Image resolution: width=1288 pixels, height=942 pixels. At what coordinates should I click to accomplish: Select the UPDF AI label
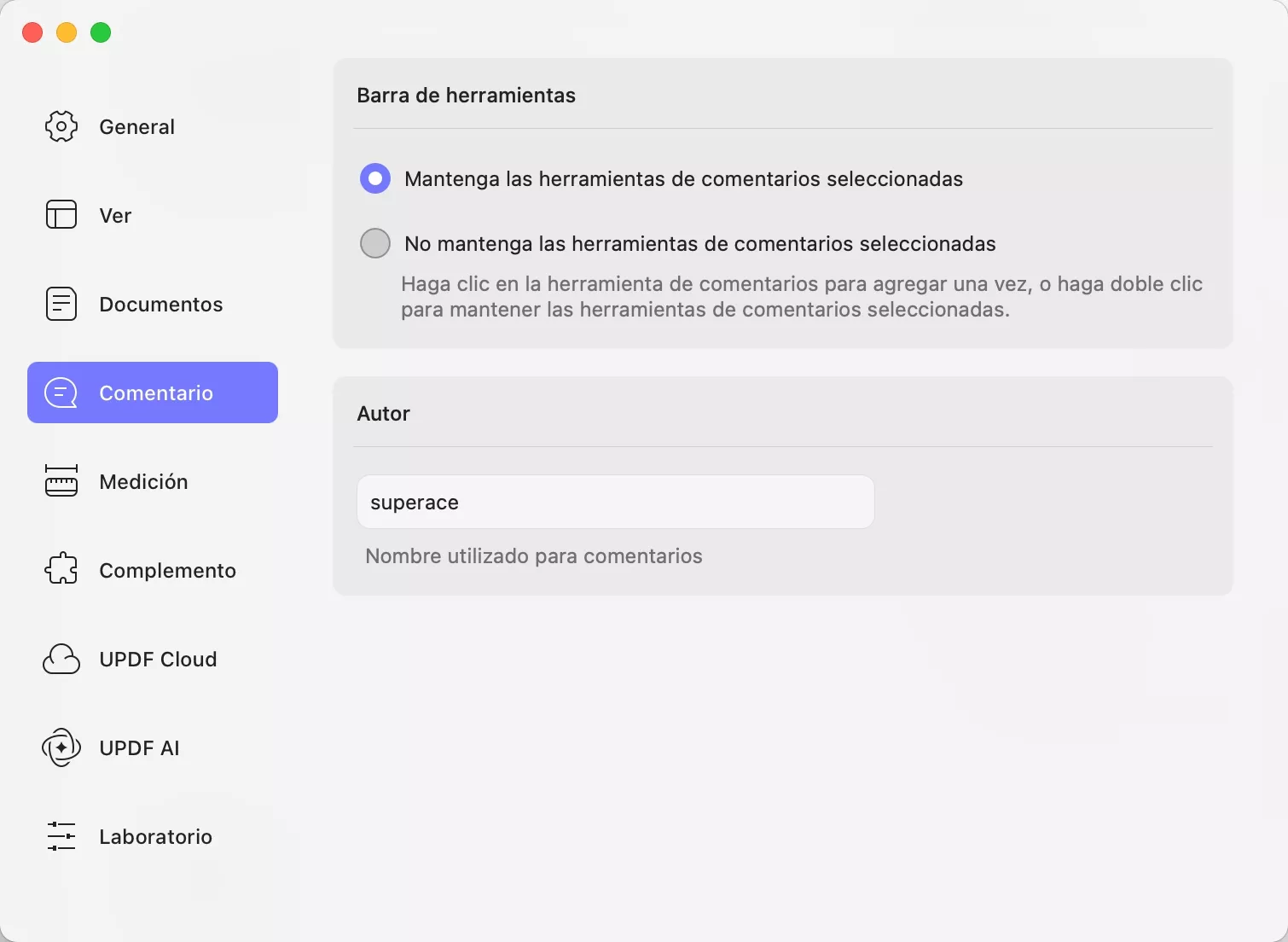(x=140, y=748)
